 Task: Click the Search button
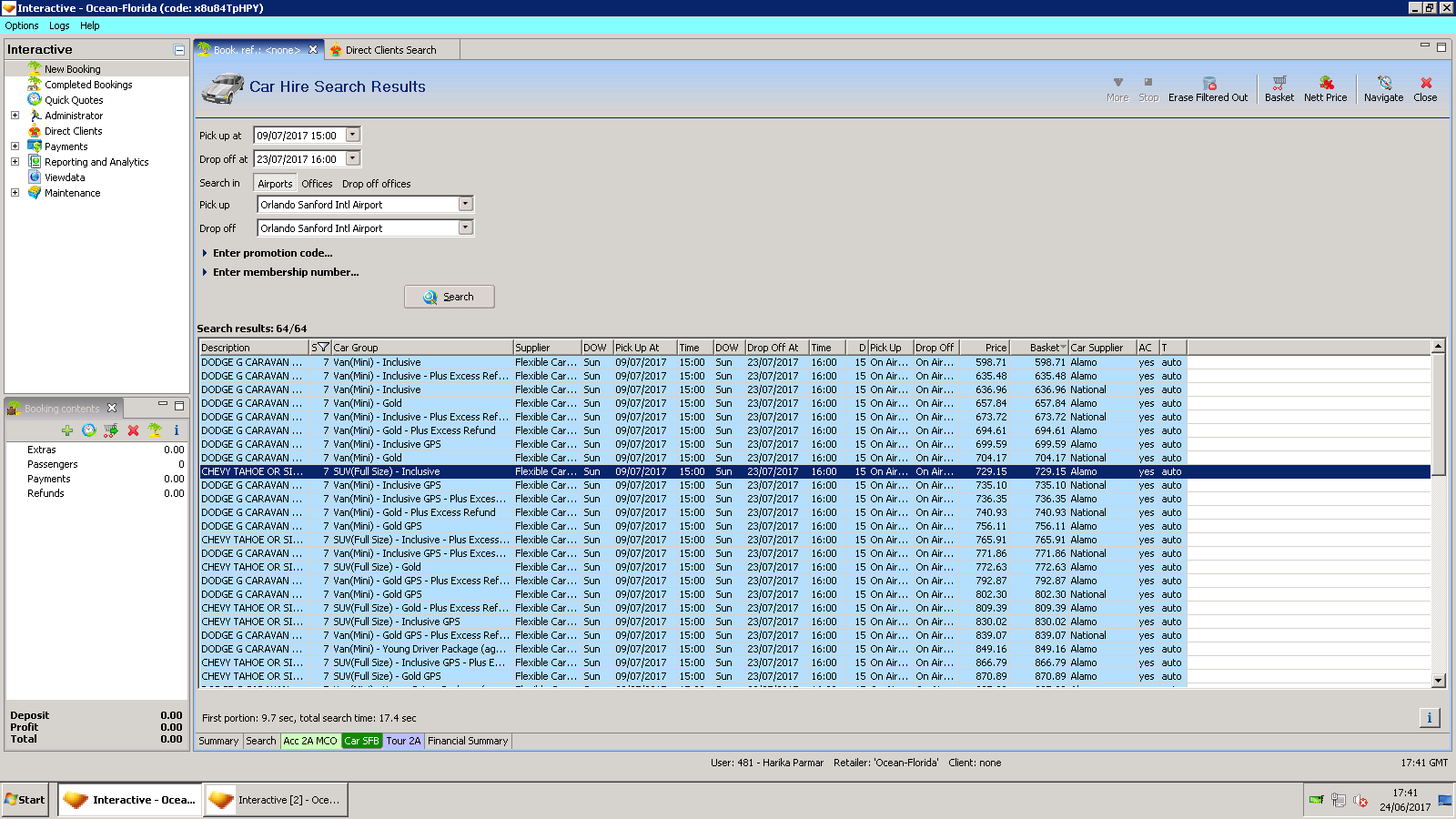pyautogui.click(x=450, y=297)
